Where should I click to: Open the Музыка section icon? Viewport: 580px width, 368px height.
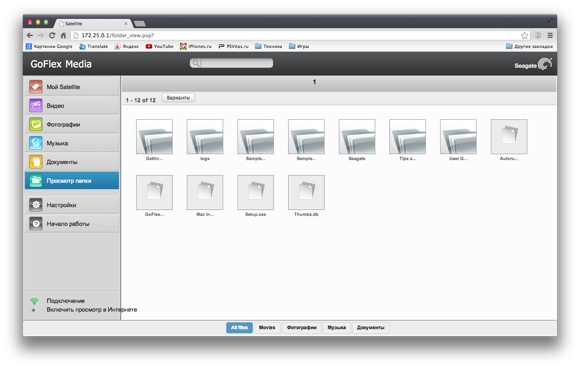click(x=36, y=143)
